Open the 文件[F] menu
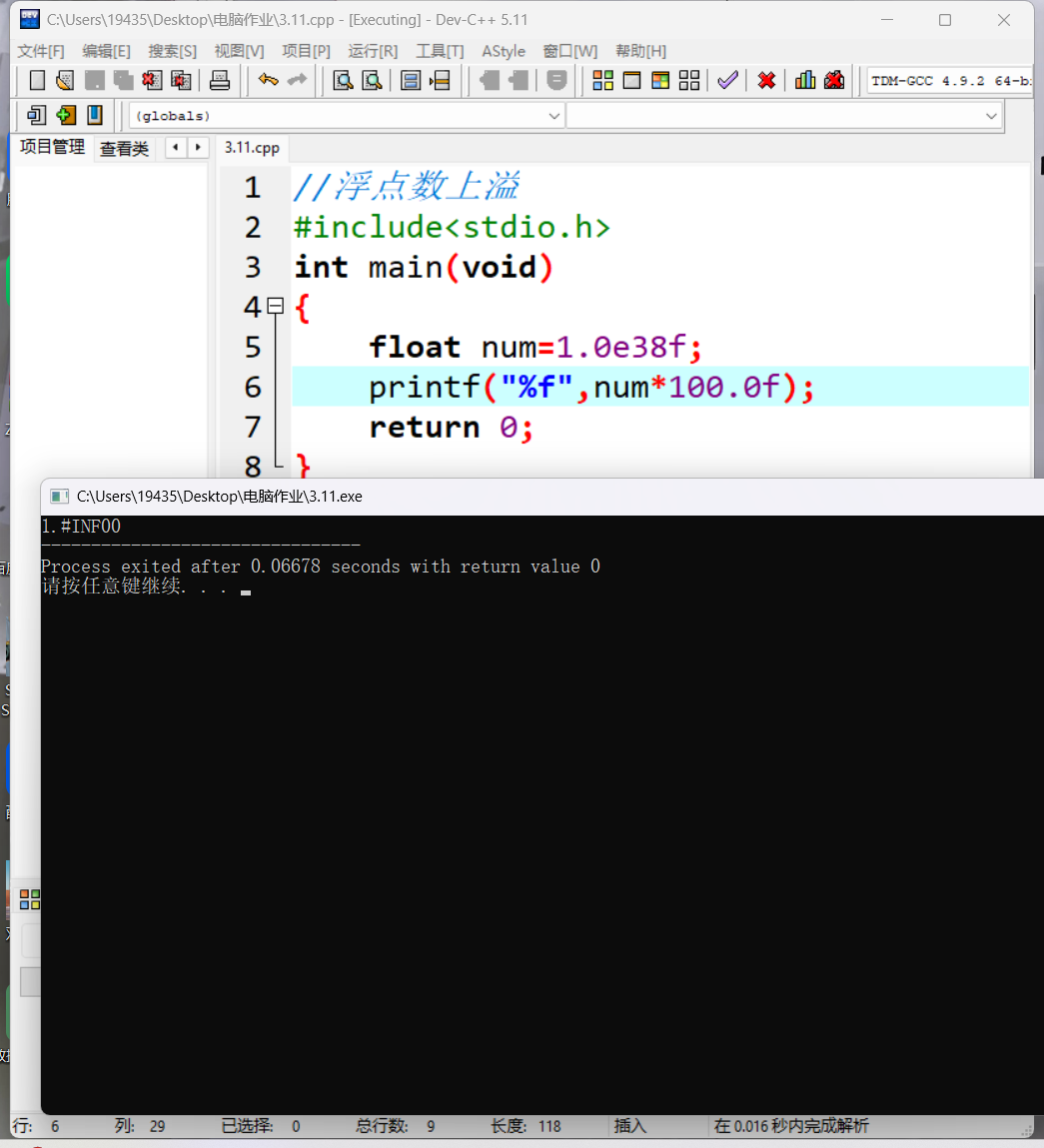This screenshot has width=1044, height=1148. click(x=41, y=51)
